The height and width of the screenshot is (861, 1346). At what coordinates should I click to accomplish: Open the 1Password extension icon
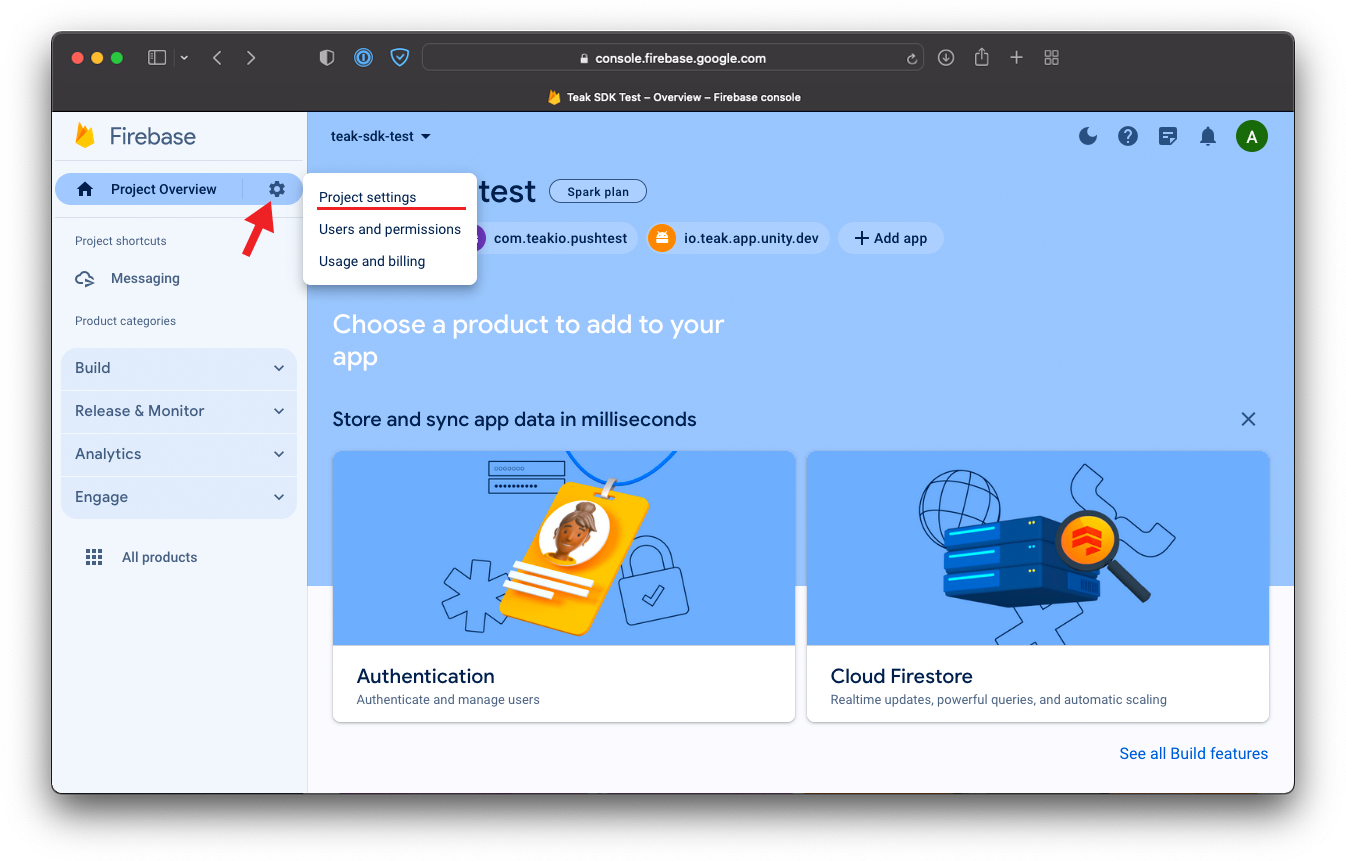point(363,58)
